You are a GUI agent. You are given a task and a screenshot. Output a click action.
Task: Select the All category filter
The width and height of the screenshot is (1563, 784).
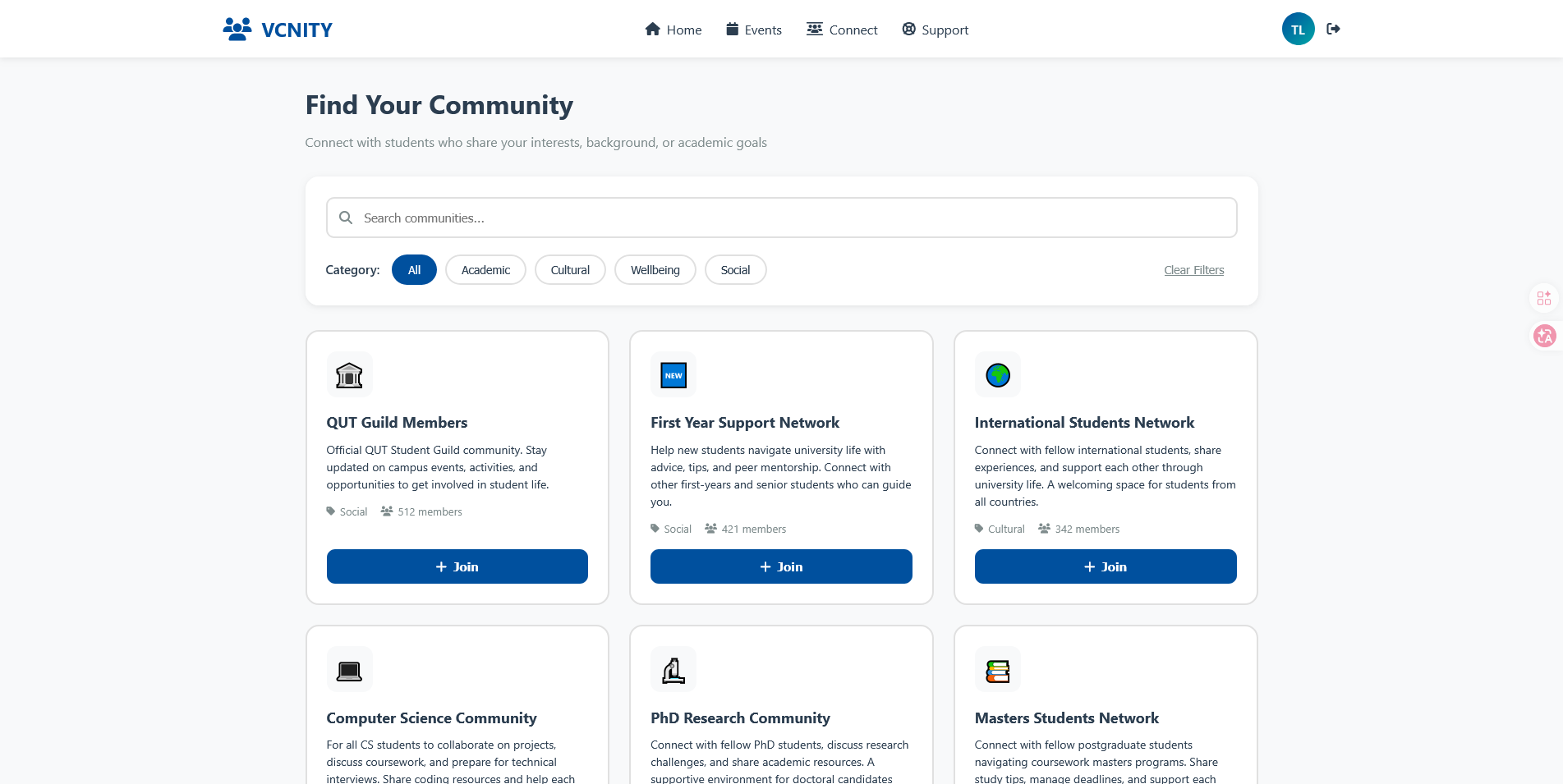414,270
